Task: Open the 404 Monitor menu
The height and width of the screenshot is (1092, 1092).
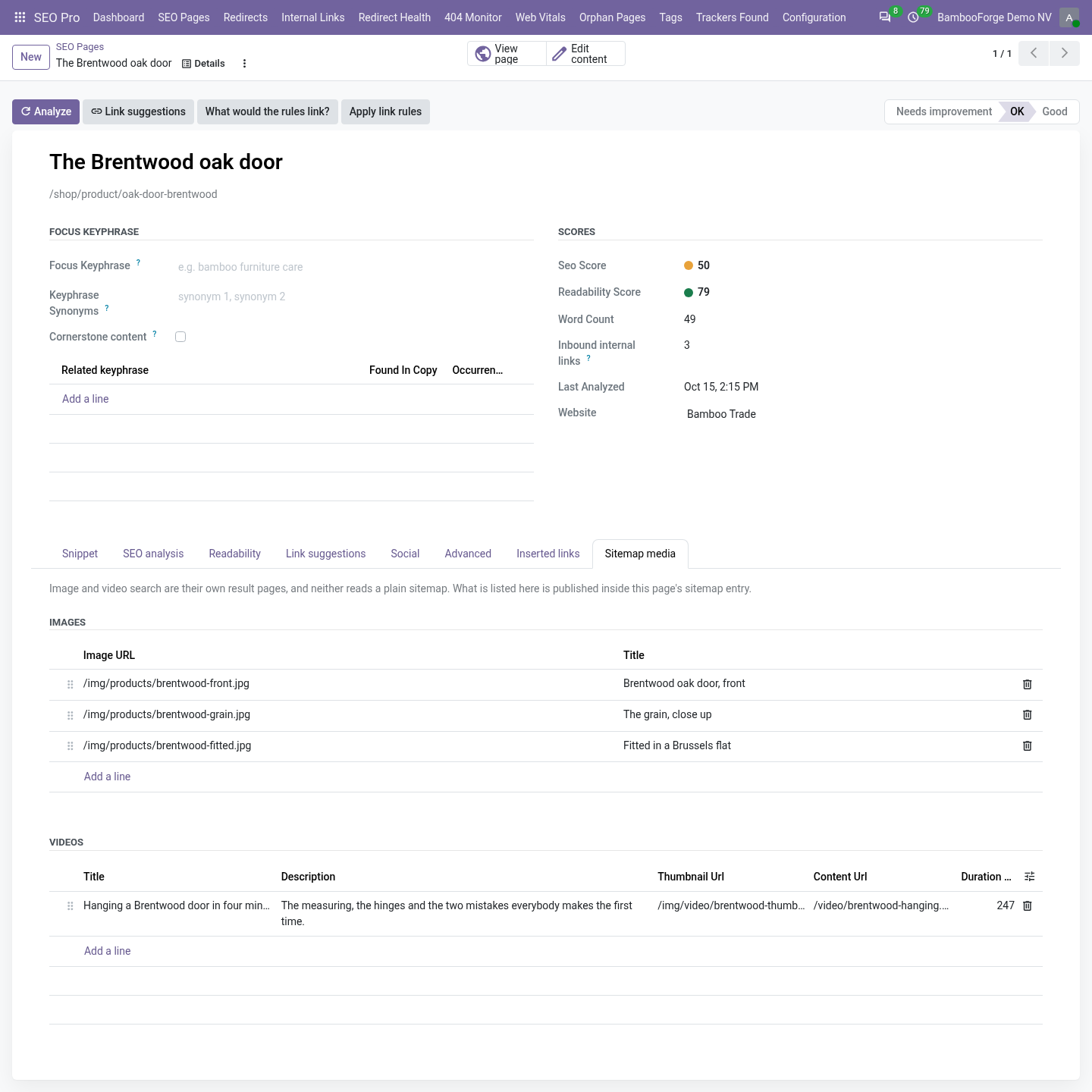Action: [472, 17]
